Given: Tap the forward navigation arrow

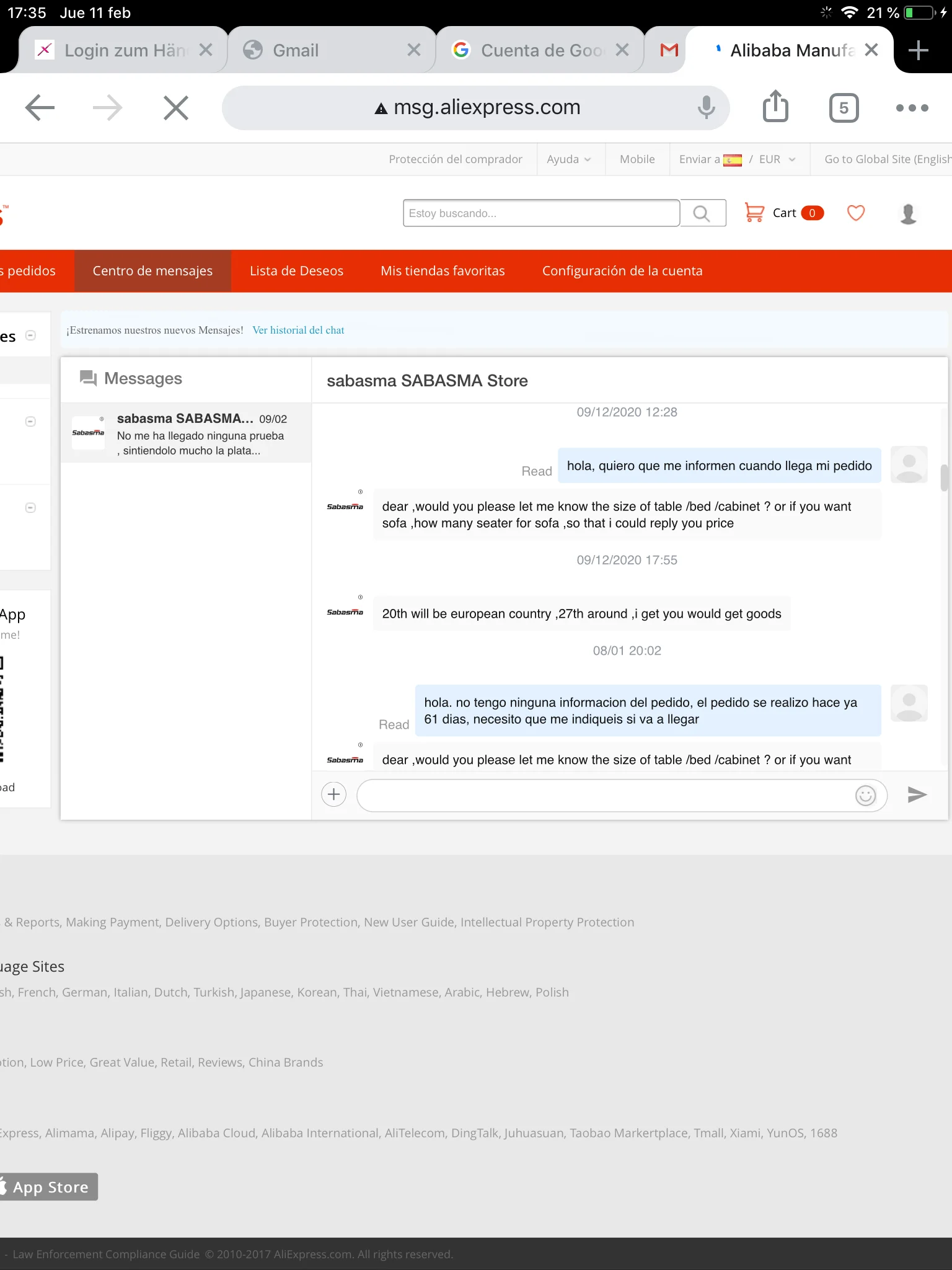Looking at the screenshot, I should coord(107,108).
